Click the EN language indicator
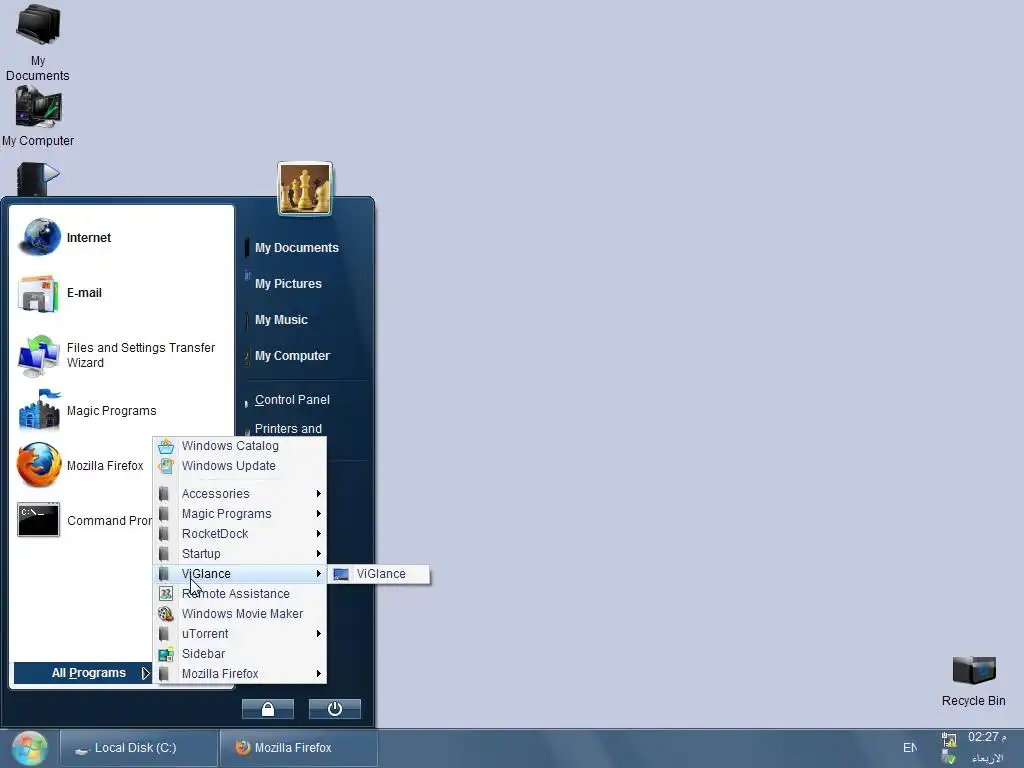Screen dimensions: 1024x768 (x=910, y=748)
